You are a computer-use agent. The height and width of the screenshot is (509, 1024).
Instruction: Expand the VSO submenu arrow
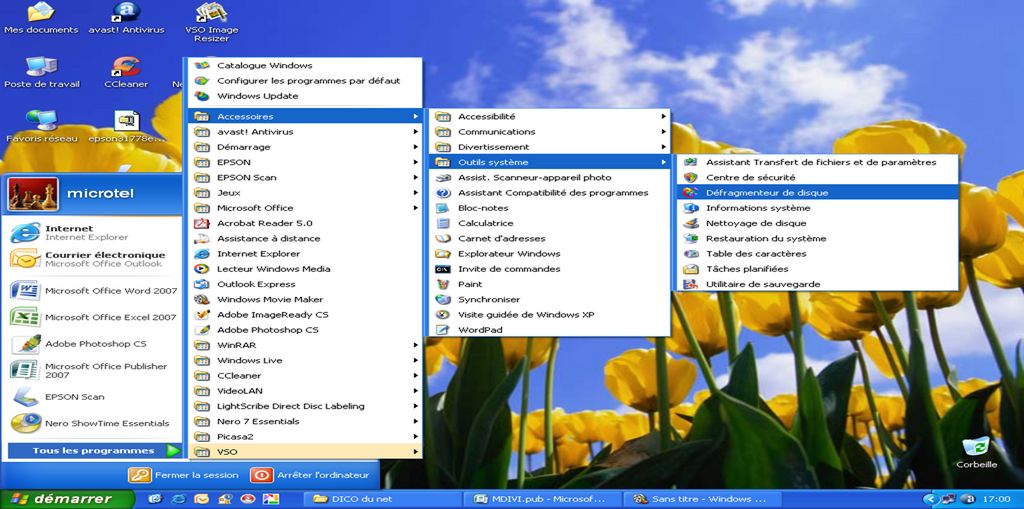tap(415, 452)
